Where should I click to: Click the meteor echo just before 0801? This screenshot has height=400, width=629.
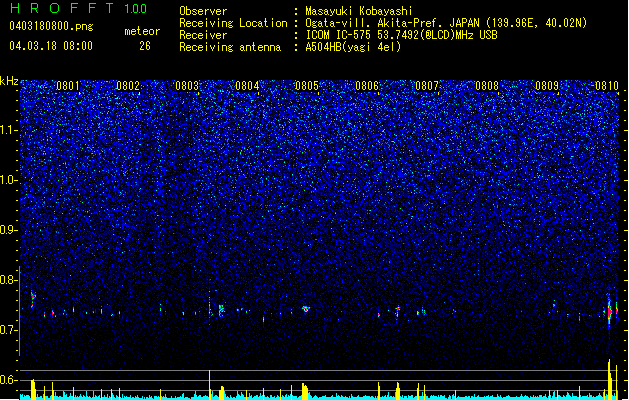tap(33, 297)
